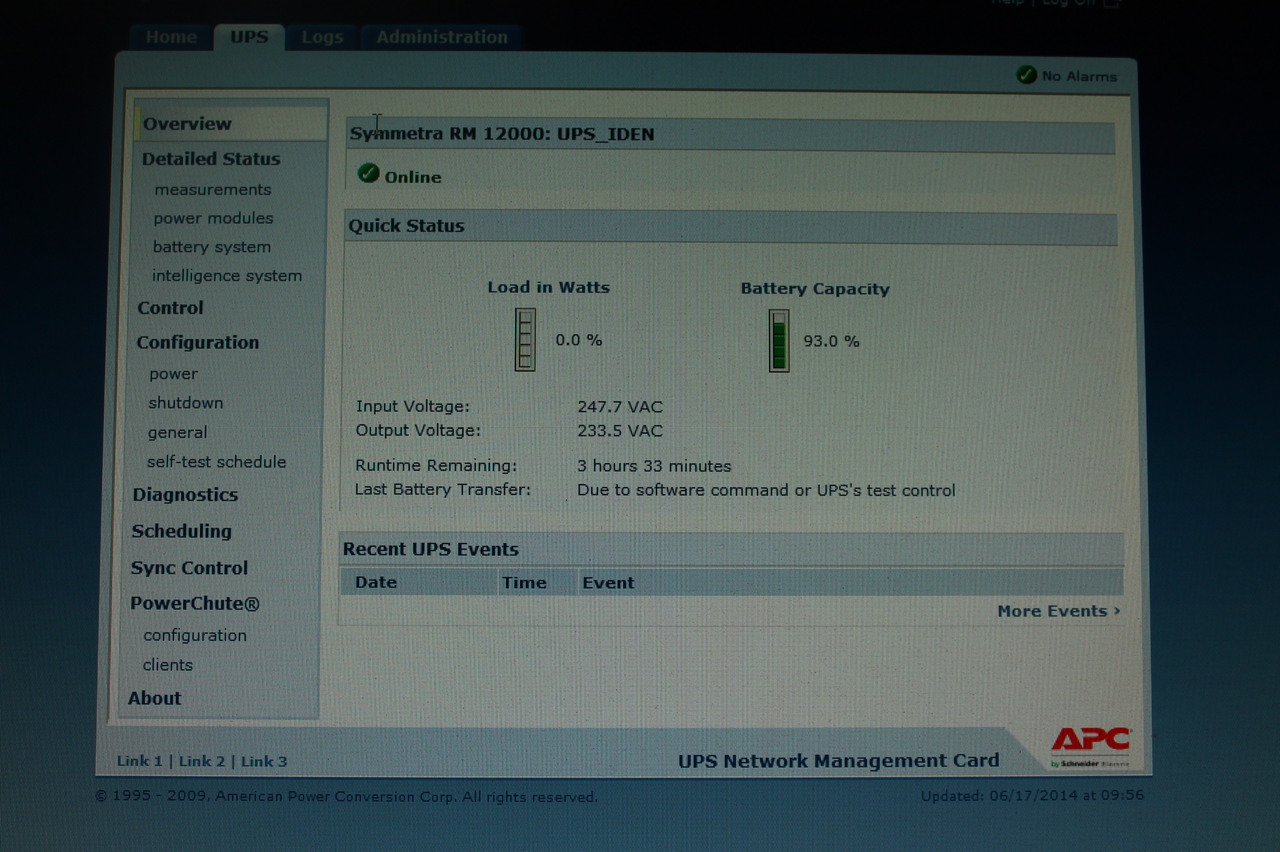The image size is (1280, 852).
Task: Click the Recent UPS Events heading
Action: 430,549
